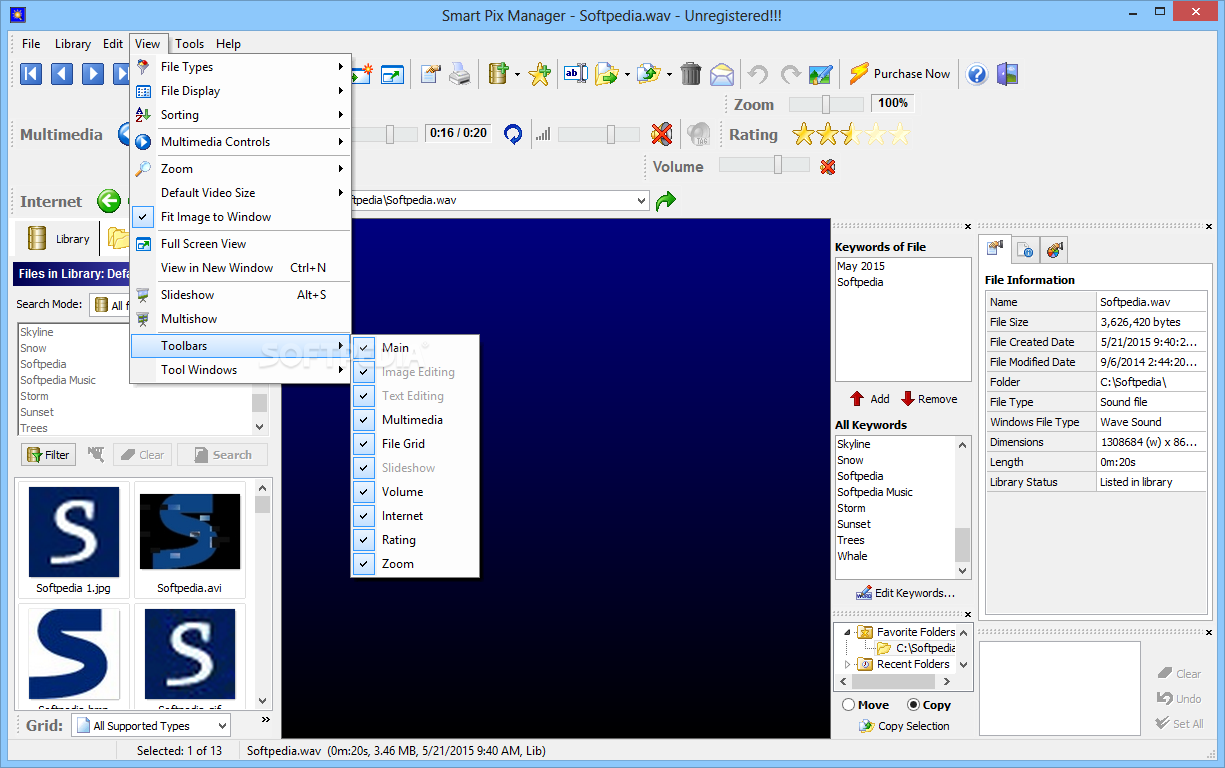Screen dimensions: 1225x768
Task: Toggle the Multimedia toolbar entry
Action: point(415,420)
